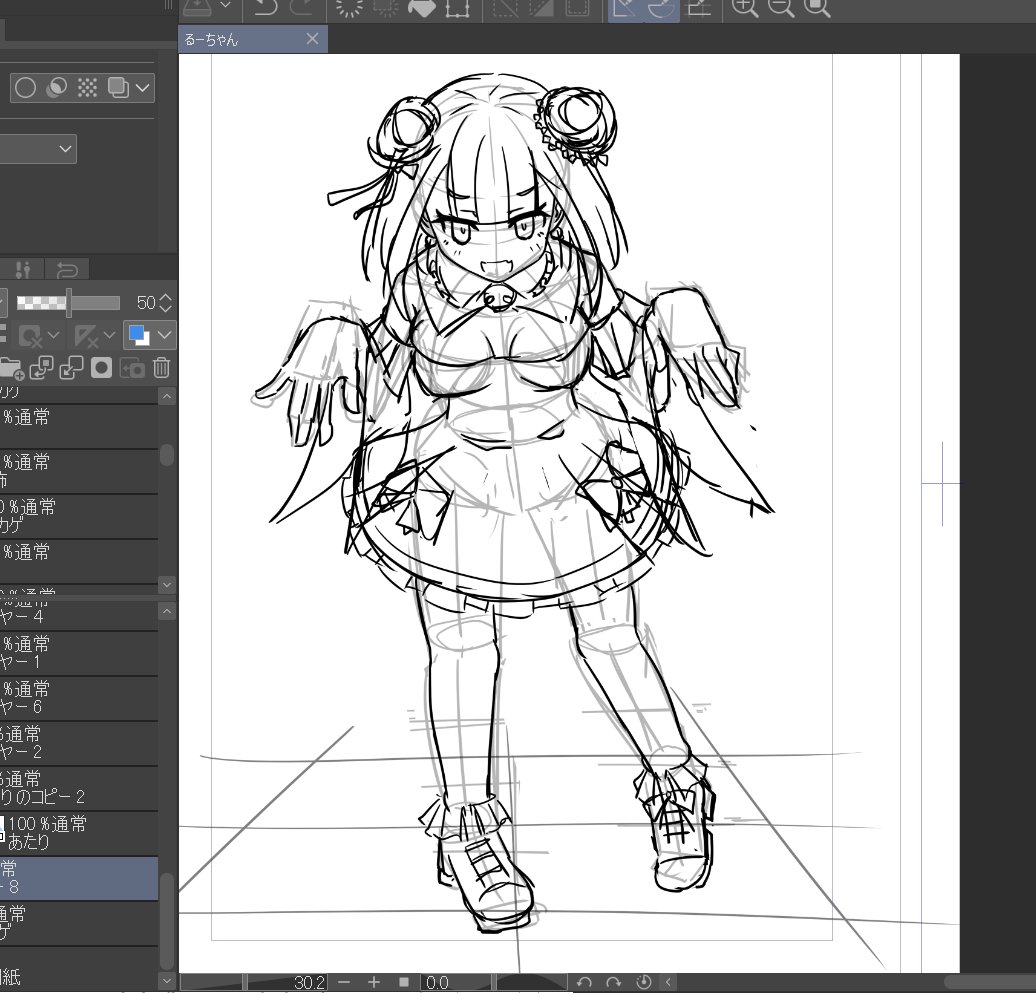The width and height of the screenshot is (1036, 993).
Task: Click the sliders settings icon above opacity
Action: tap(23, 270)
